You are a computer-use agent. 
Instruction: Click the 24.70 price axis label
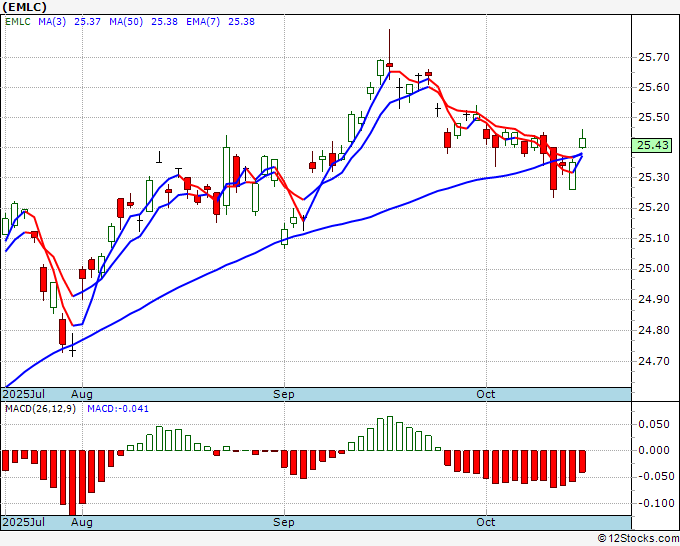pos(653,361)
